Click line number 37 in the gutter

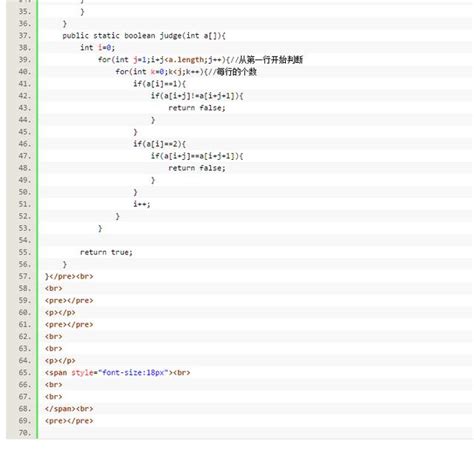click(x=25, y=36)
